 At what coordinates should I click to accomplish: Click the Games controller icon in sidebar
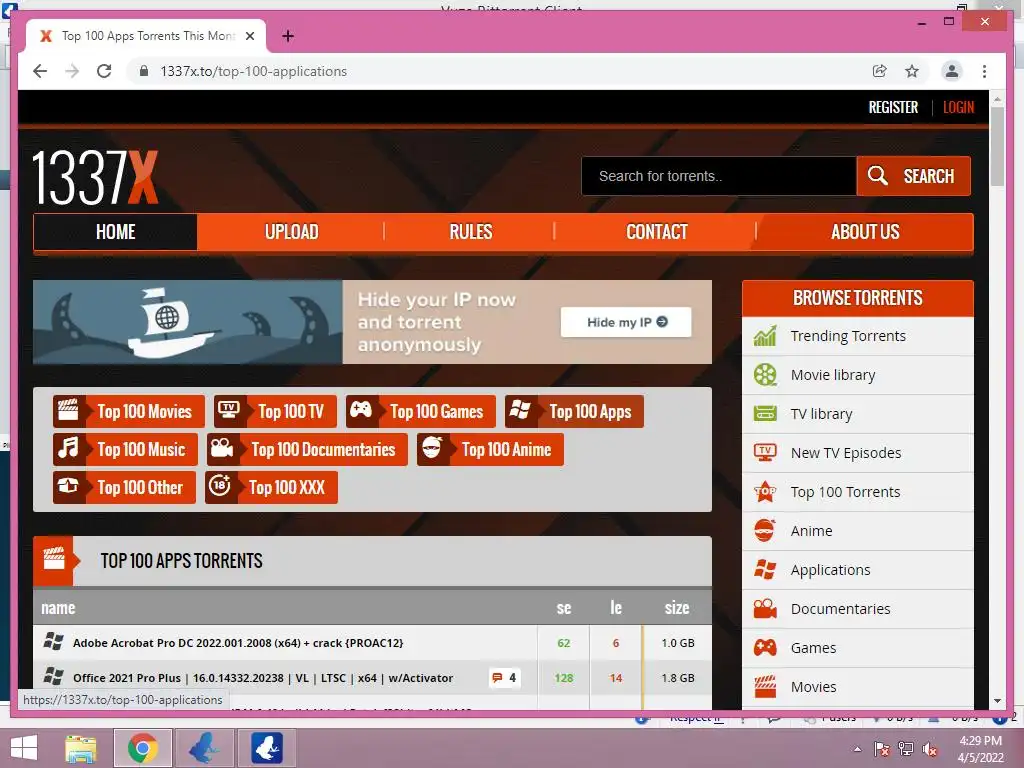click(765, 648)
